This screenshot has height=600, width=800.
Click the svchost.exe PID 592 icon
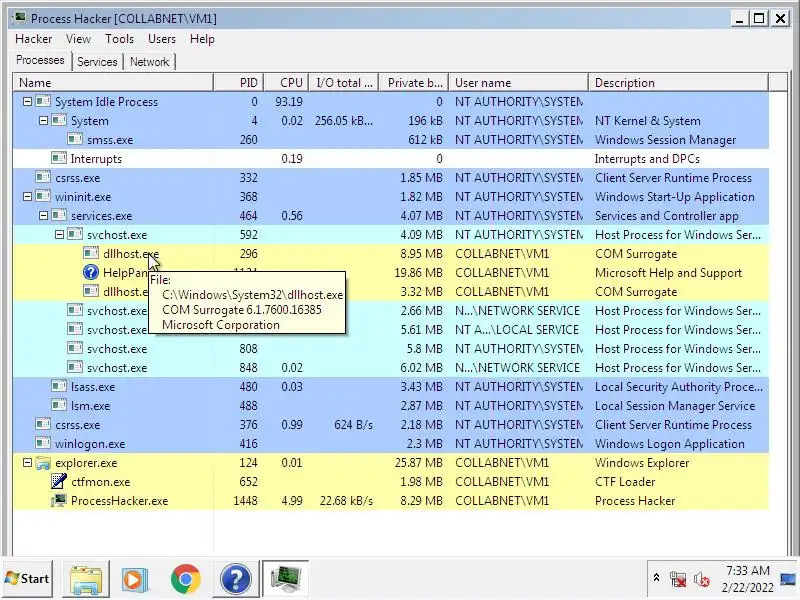(75, 235)
